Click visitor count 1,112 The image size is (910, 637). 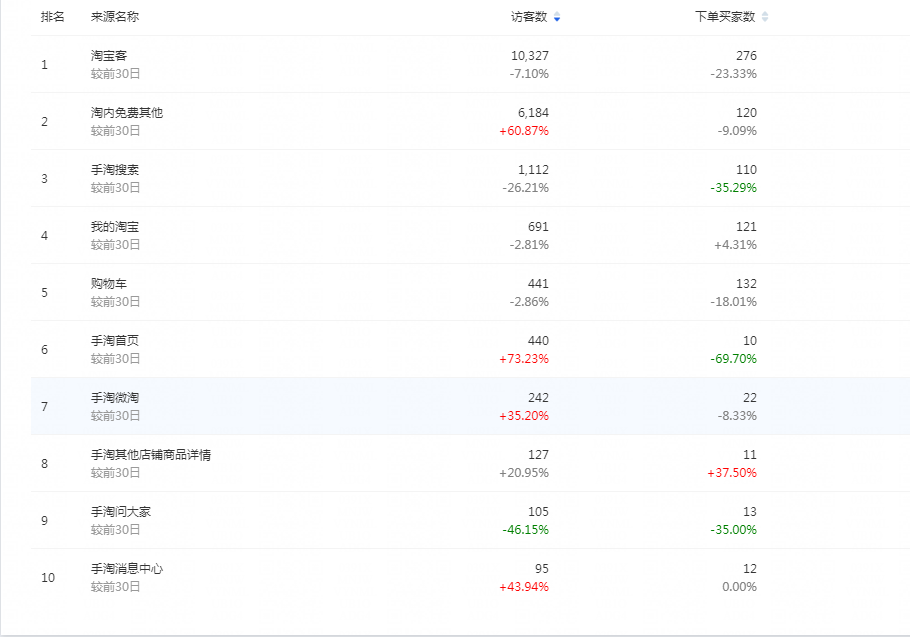[x=533, y=169]
